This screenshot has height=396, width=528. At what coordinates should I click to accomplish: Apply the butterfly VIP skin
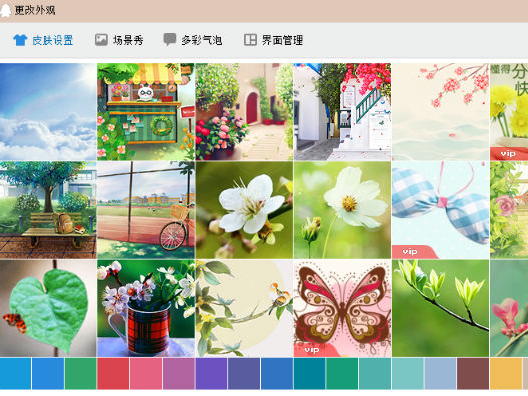(342, 308)
